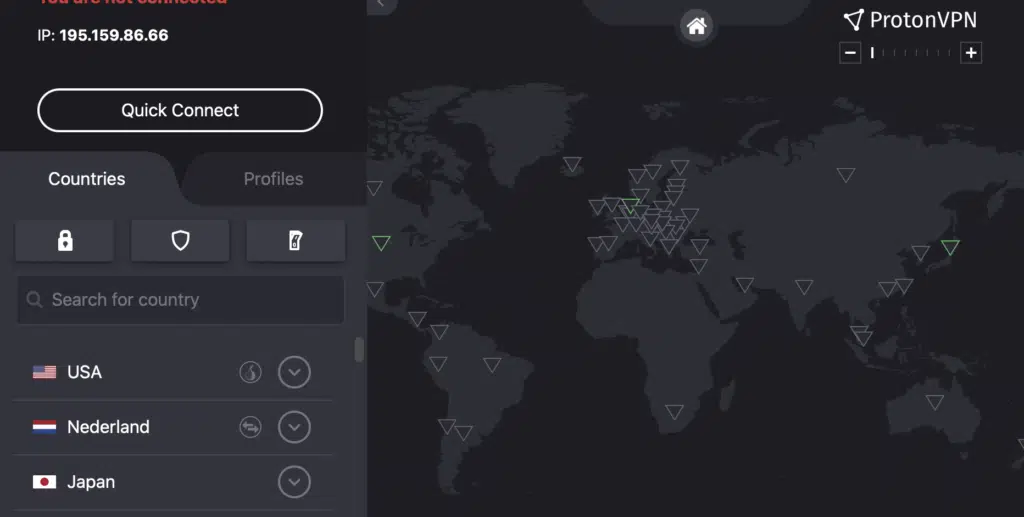The width and height of the screenshot is (1024, 517).
Task: Switch to the Countries tab
Action: tap(87, 179)
